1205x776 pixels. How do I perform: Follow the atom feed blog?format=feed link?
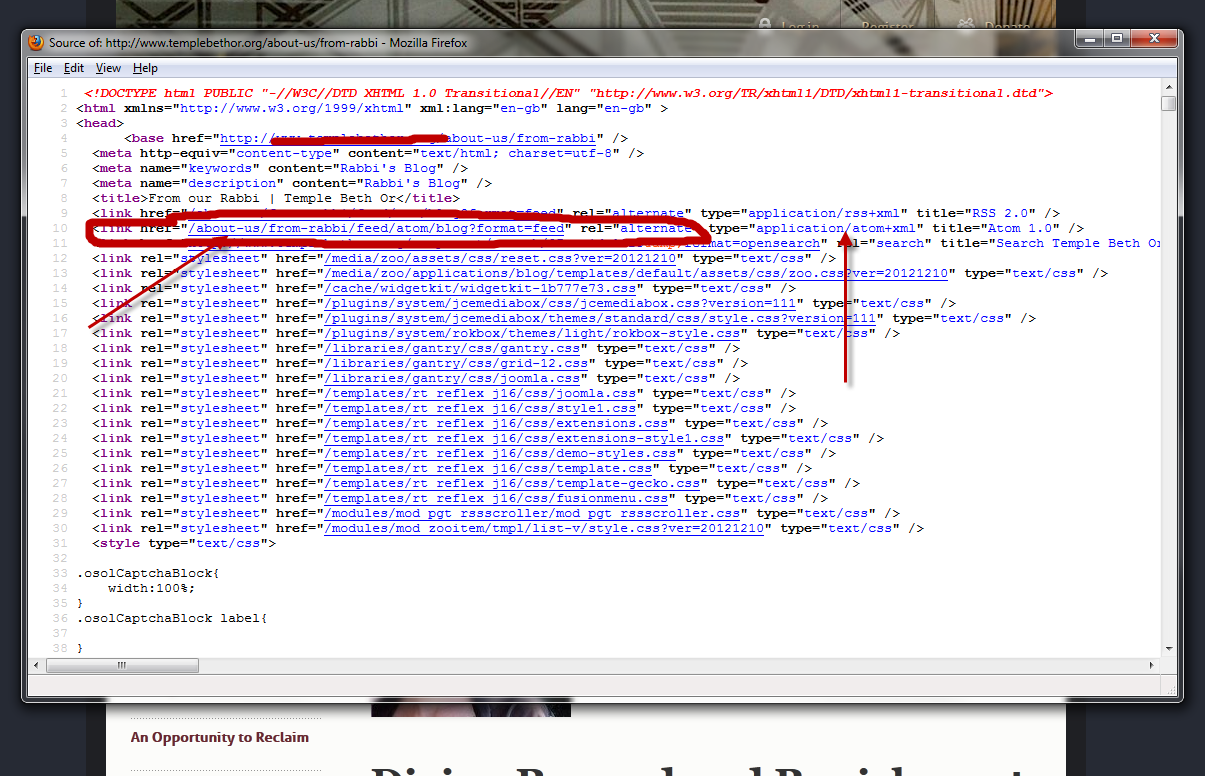tap(377, 228)
